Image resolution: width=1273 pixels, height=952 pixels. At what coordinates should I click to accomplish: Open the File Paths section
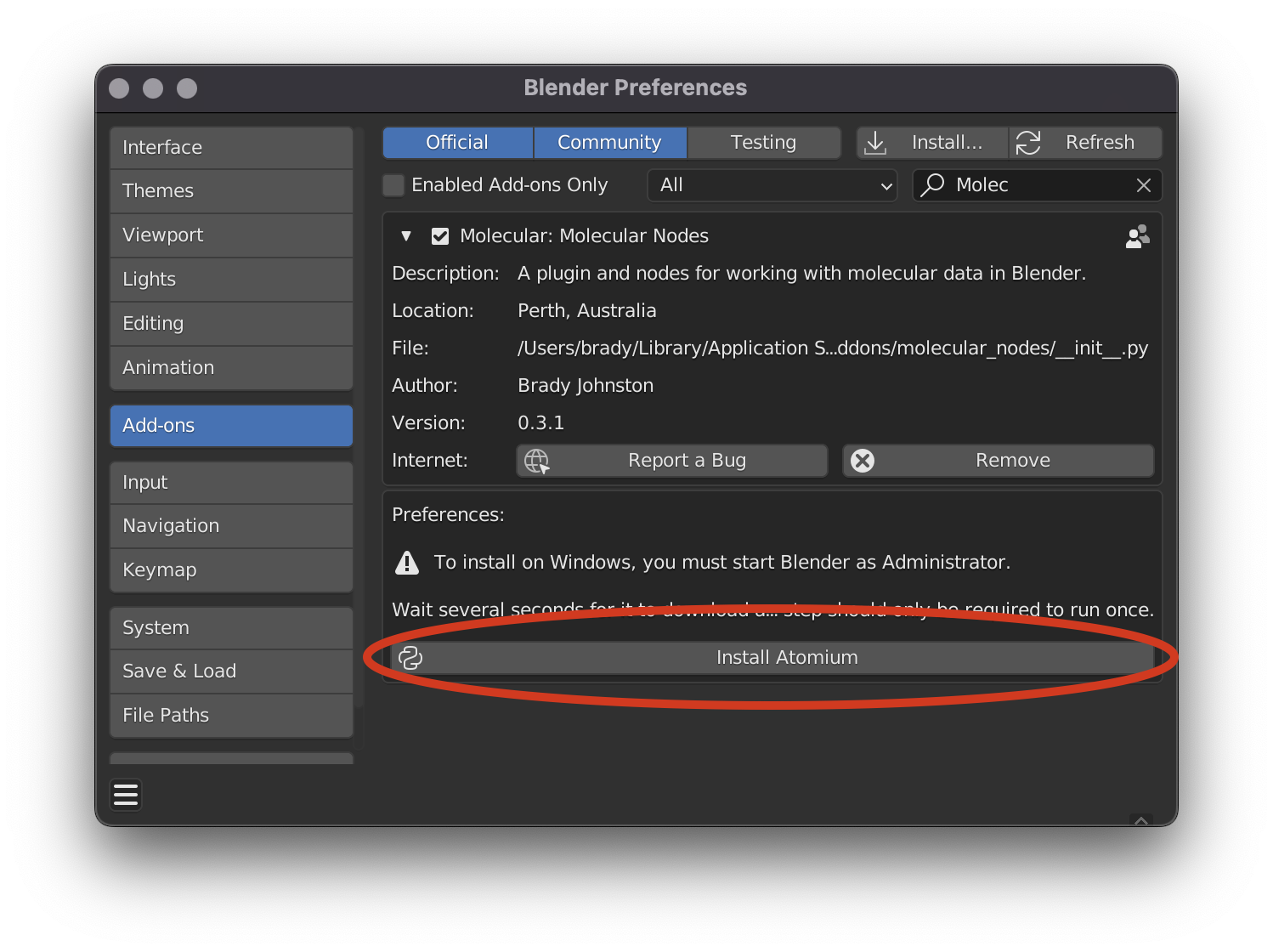click(231, 716)
